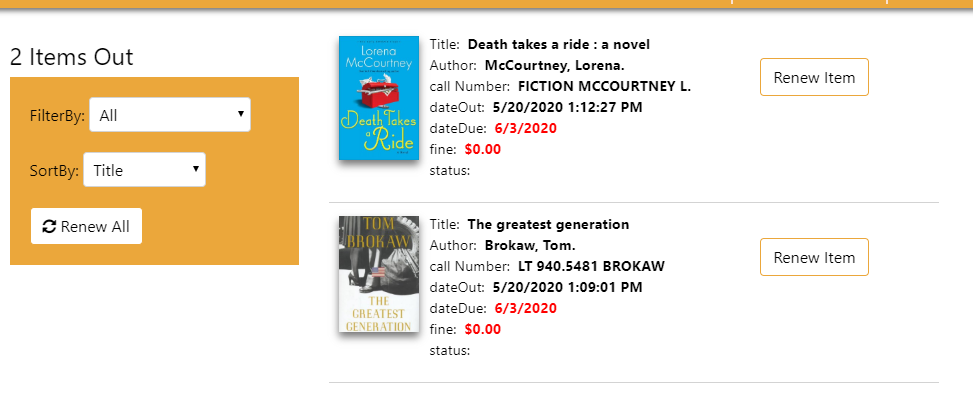Open the FilterBy dropdown showing All
The width and height of the screenshot is (973, 417).
click(170, 115)
